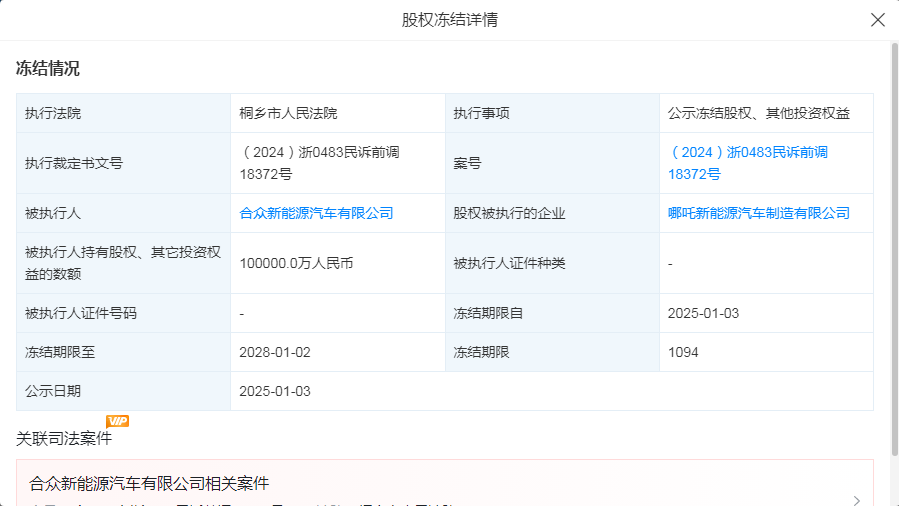The image size is (899, 506).
Task: Click the 冻结情况 section heading
Action: tap(48, 69)
